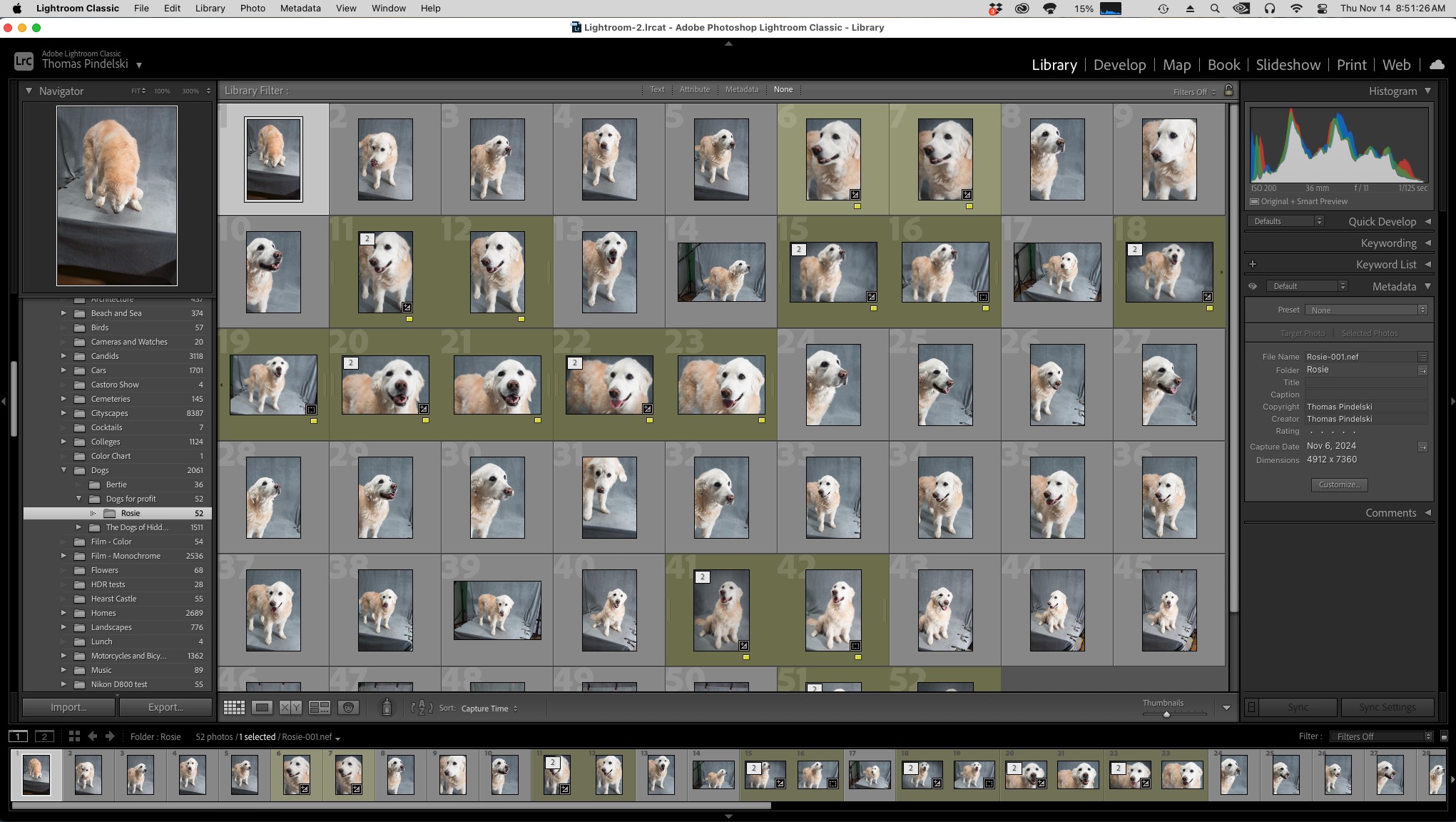This screenshot has height=822, width=1456.
Task: Select the Rosie folder
Action: coord(118,513)
